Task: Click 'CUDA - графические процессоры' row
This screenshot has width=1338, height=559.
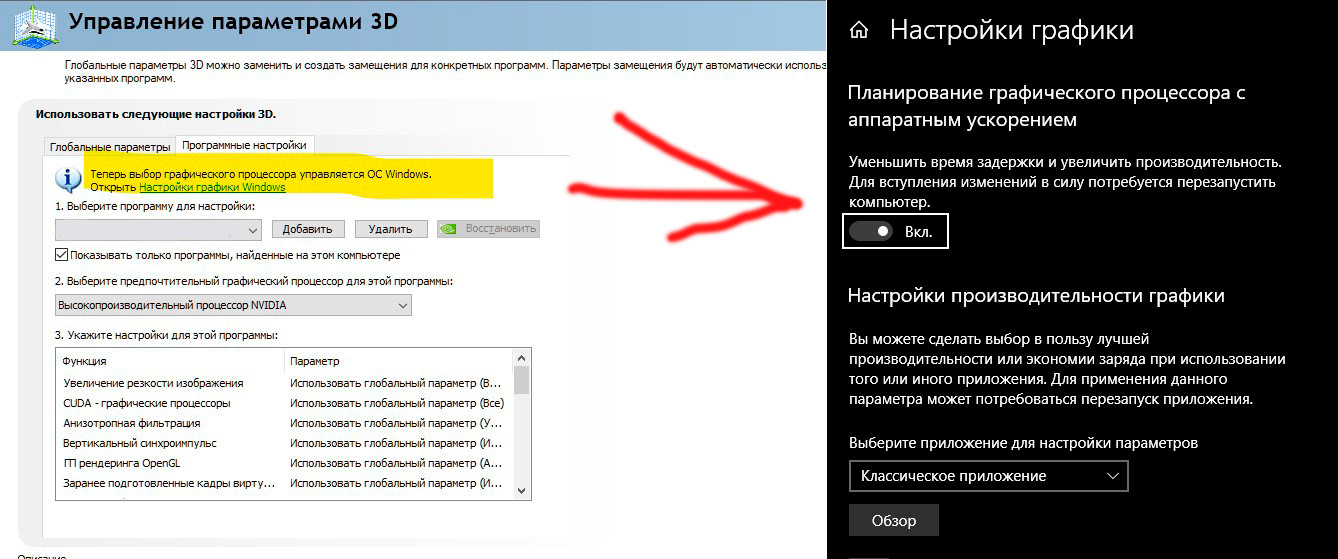Action: [147, 403]
